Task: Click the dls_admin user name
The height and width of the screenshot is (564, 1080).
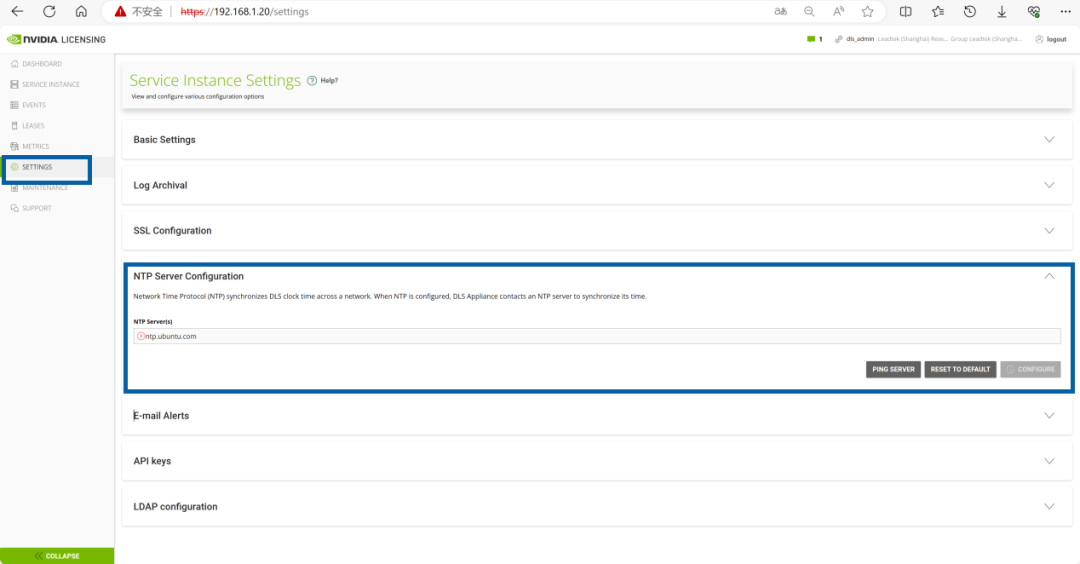Action: click(860, 39)
